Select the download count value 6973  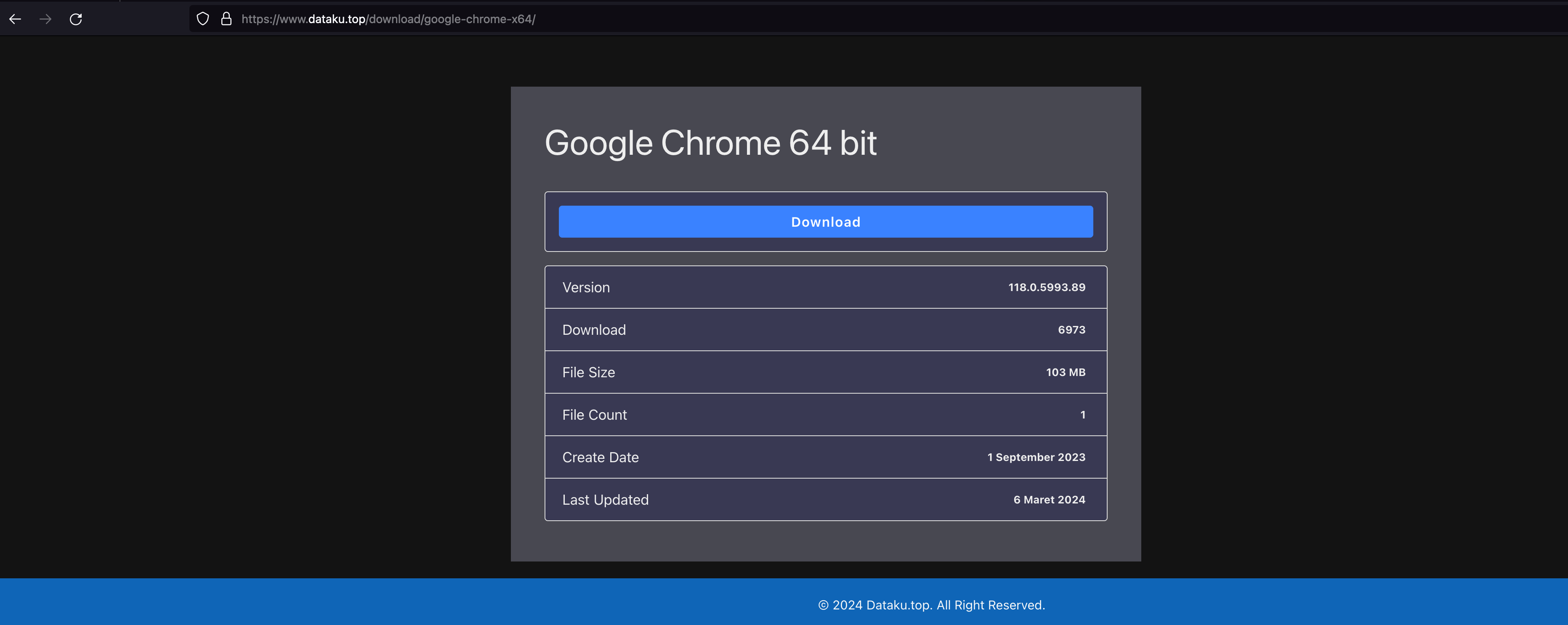[1071, 330]
